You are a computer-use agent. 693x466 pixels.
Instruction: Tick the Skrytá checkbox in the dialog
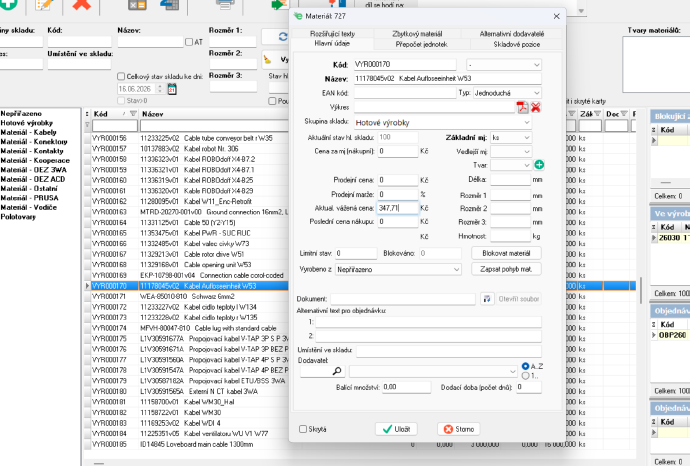coord(303,429)
